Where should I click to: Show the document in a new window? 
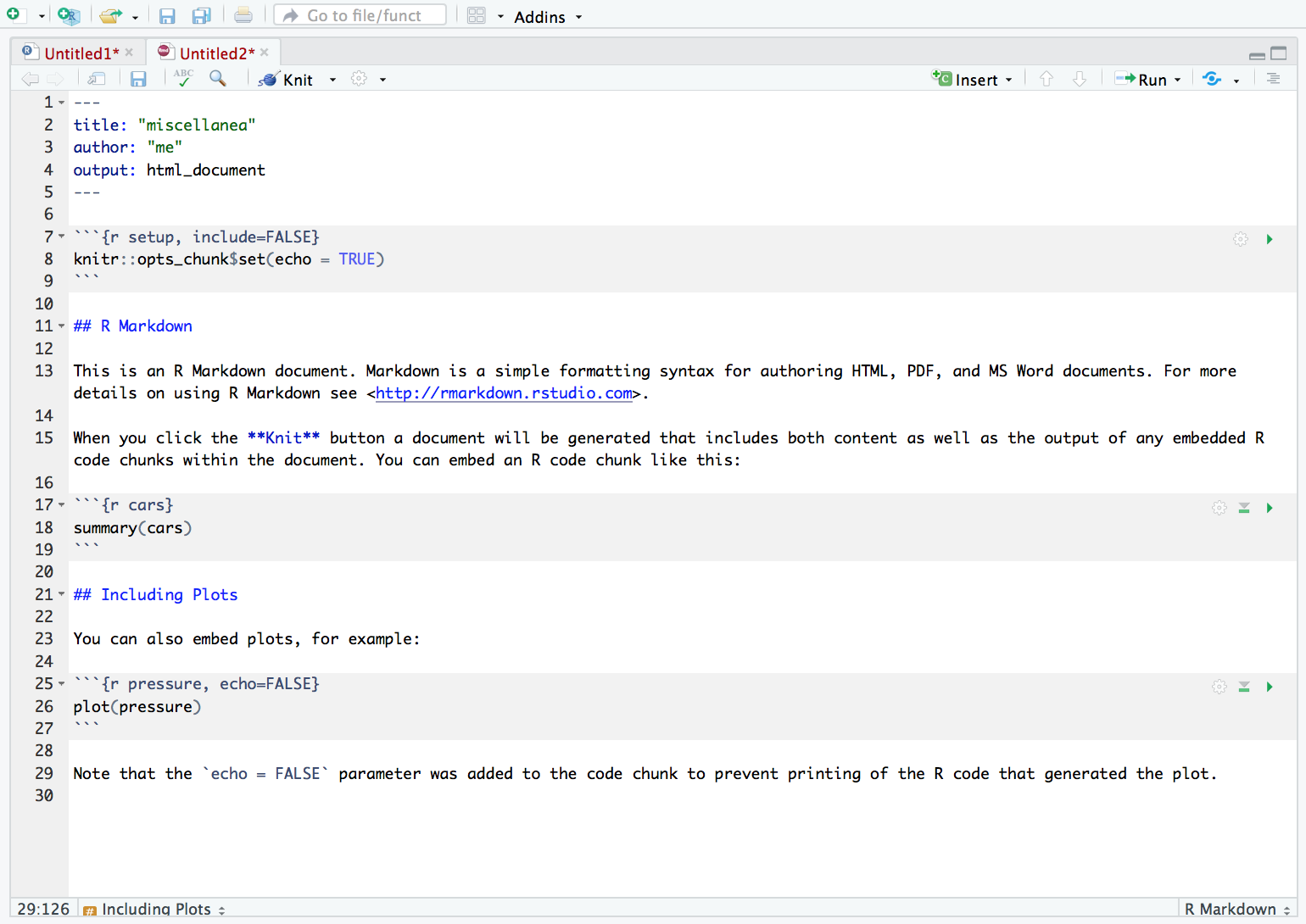(x=97, y=79)
